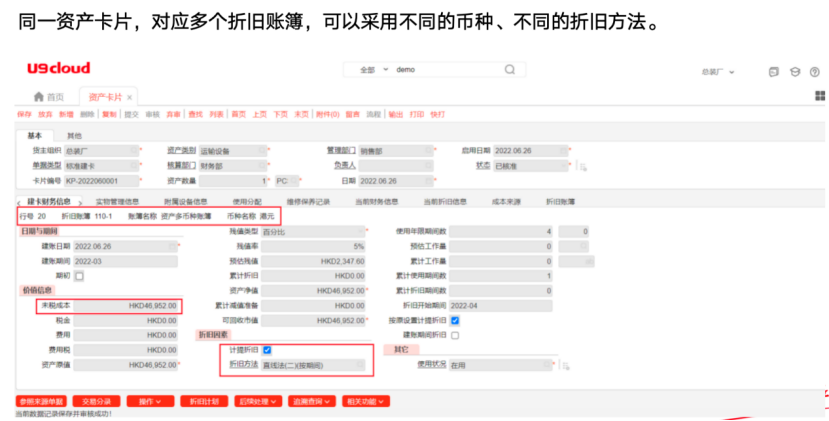Switch to the 其他 tab
829x421 pixels.
tap(75, 135)
